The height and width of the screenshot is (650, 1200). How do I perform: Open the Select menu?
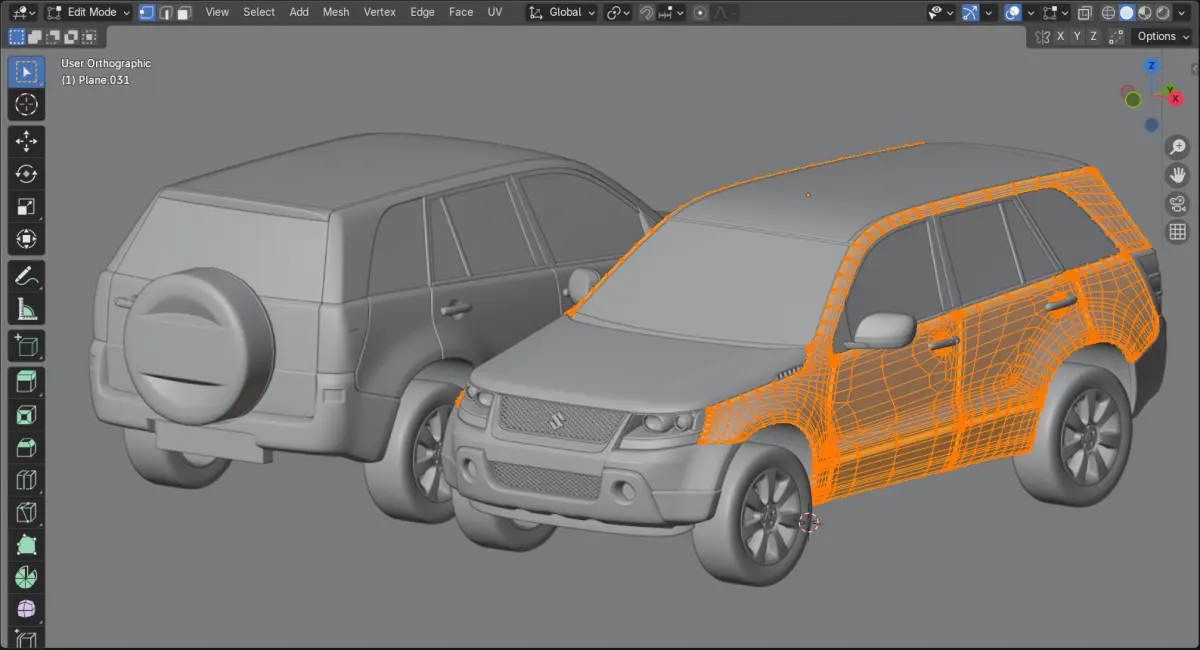click(x=259, y=12)
